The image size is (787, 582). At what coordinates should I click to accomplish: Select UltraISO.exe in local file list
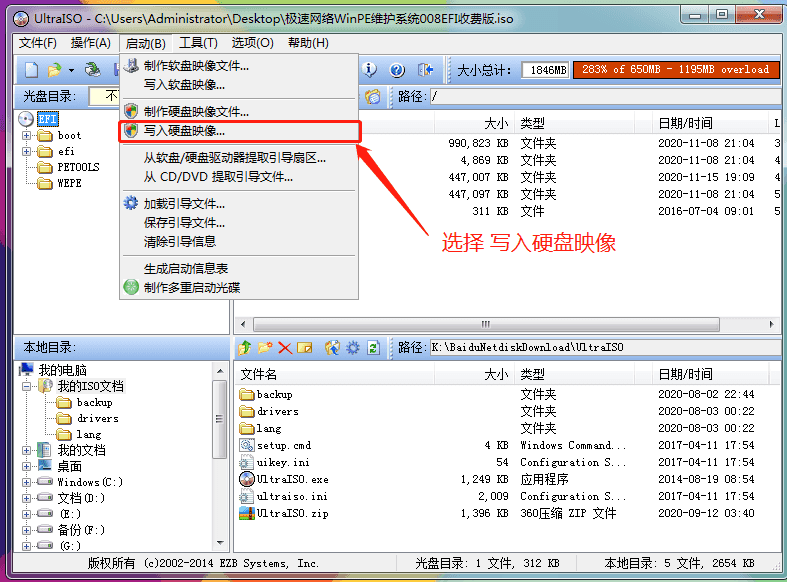point(292,479)
